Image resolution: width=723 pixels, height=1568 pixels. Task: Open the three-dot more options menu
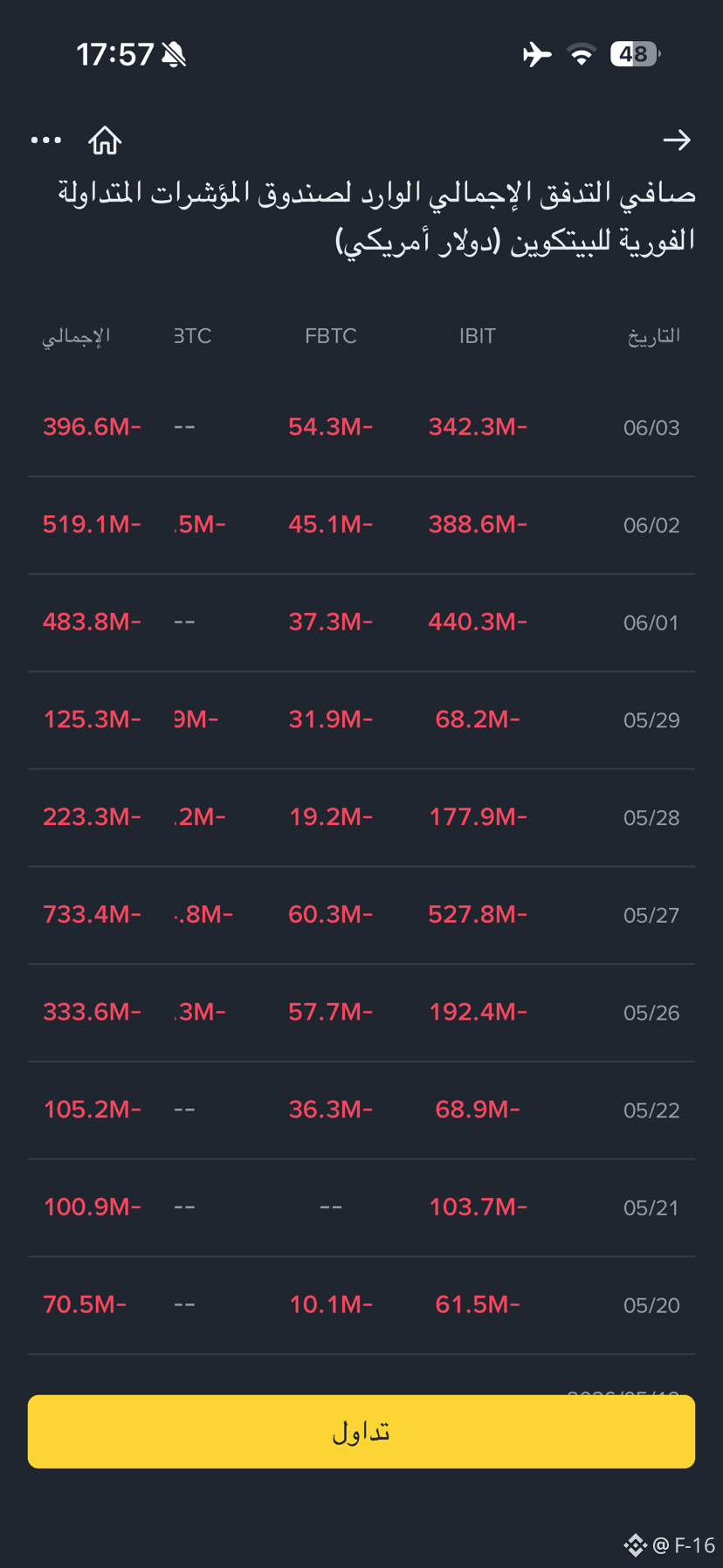(x=46, y=140)
